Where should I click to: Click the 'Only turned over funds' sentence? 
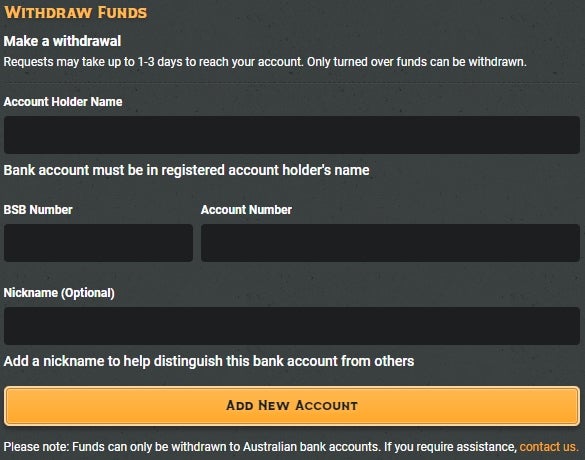pyautogui.click(x=417, y=62)
